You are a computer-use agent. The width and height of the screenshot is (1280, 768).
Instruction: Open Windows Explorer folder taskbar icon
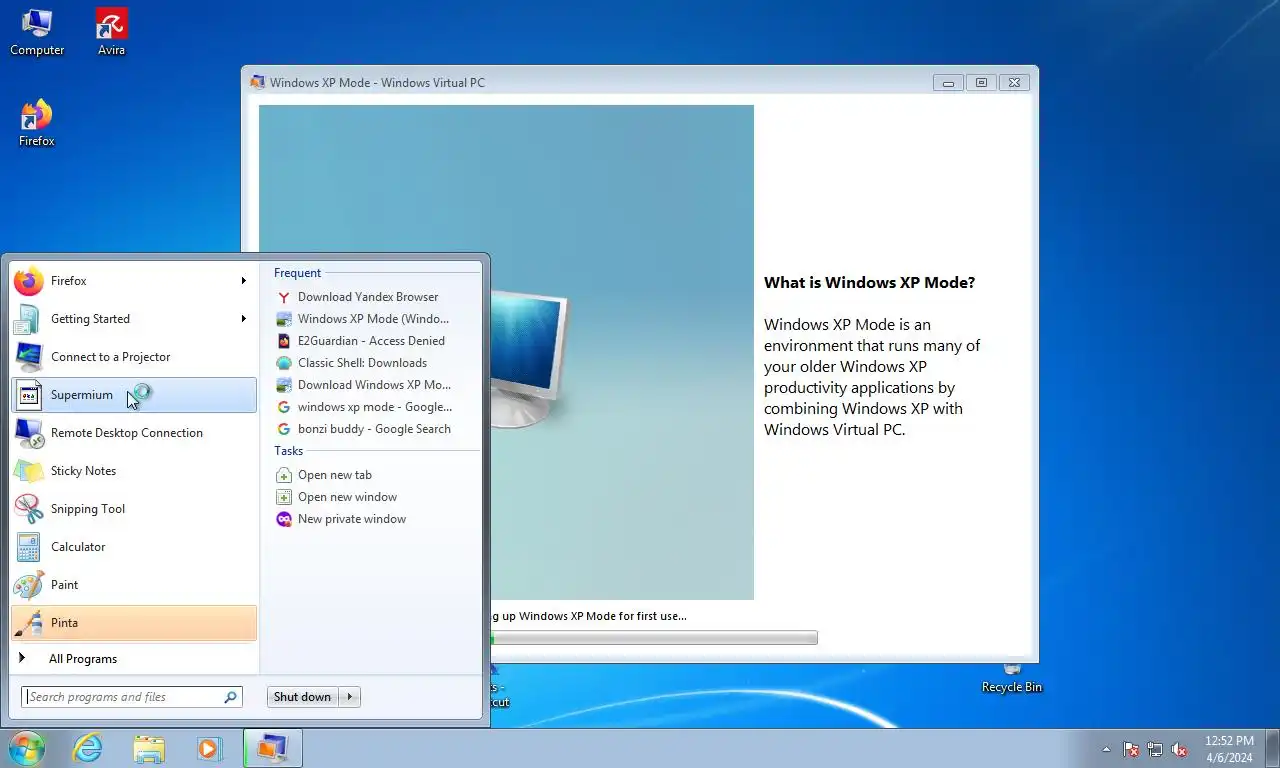click(x=149, y=748)
